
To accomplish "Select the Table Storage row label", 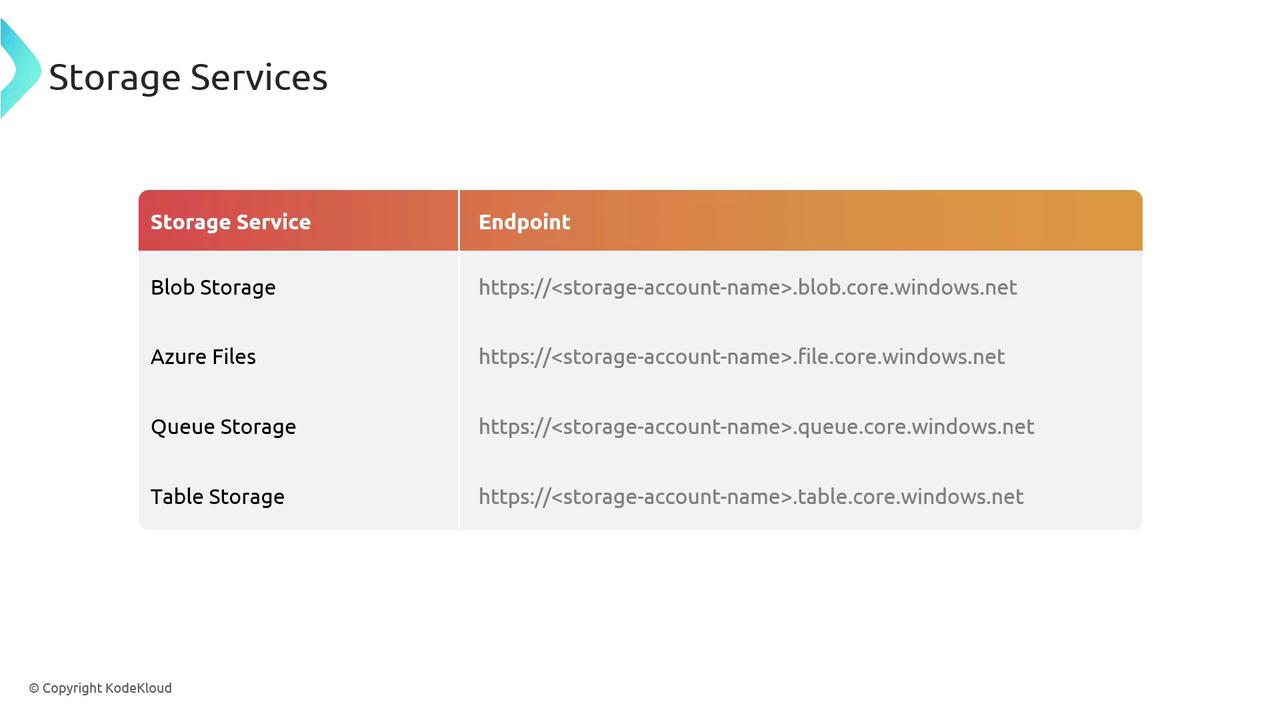I will pos(217,497).
